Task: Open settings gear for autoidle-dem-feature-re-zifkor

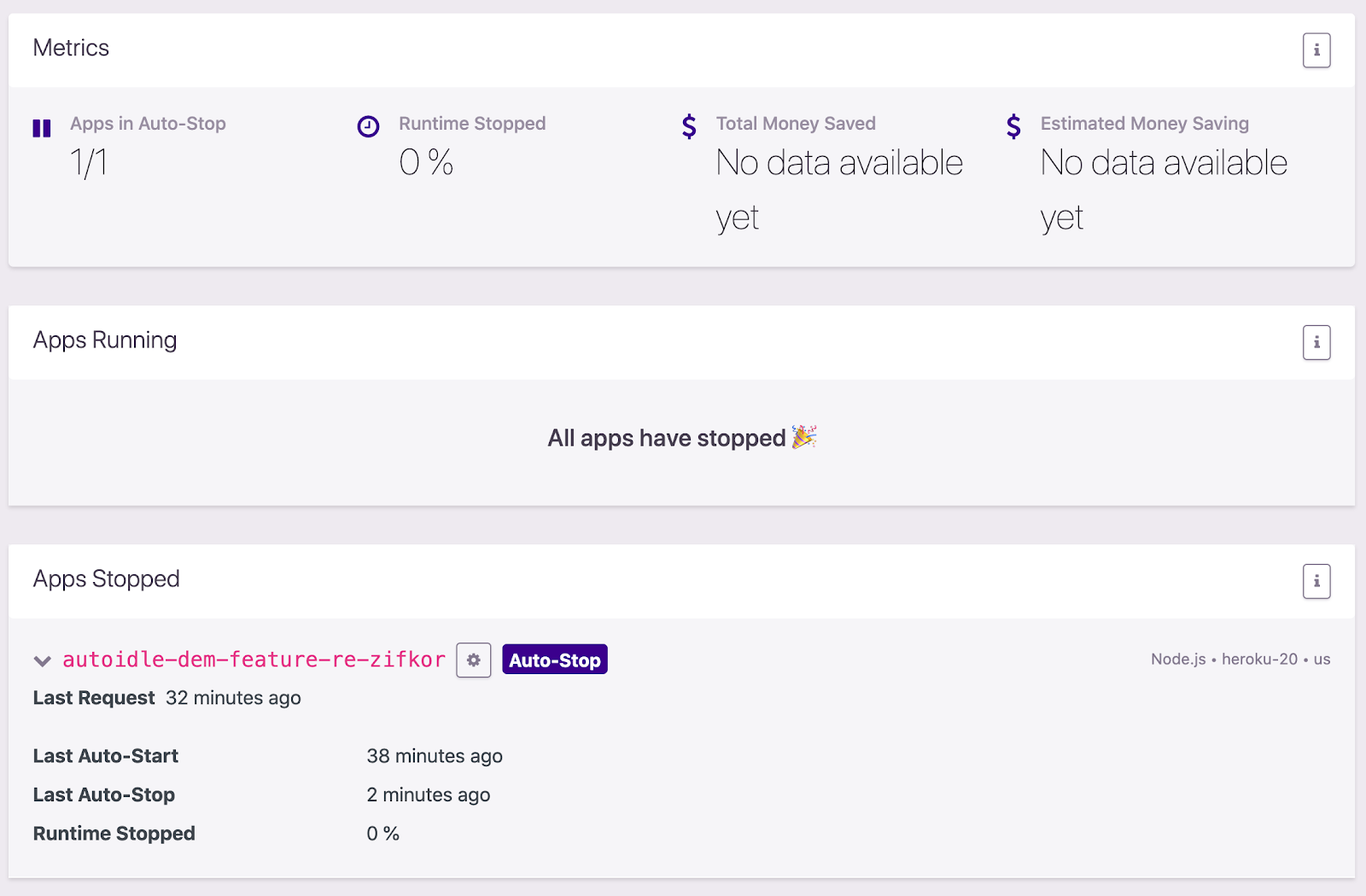Action: point(473,659)
